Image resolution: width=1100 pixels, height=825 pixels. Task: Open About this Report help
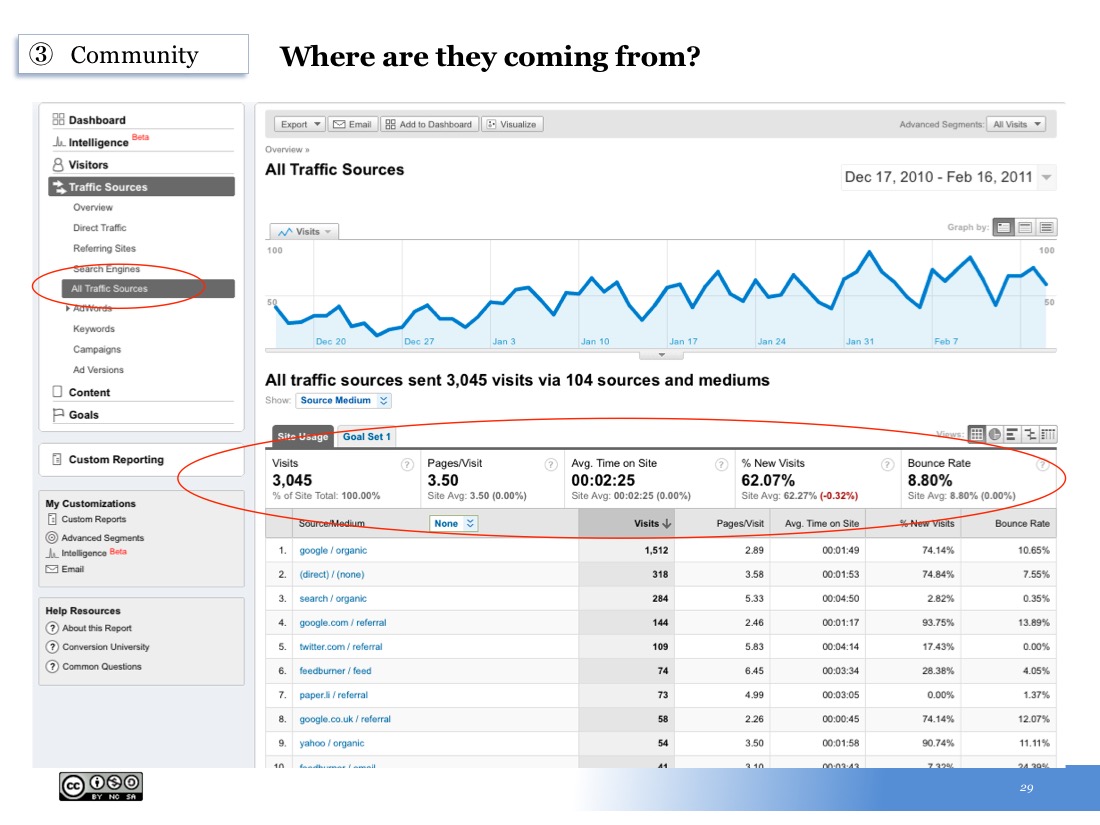[x=89, y=628]
